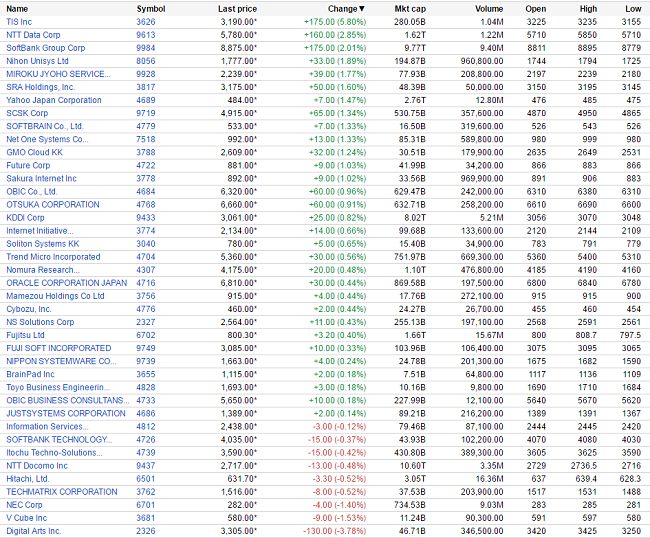This screenshot has height=538, width=650.
Task: Open Mamezou Holdings Co Ltd link
Action: (x=55, y=296)
